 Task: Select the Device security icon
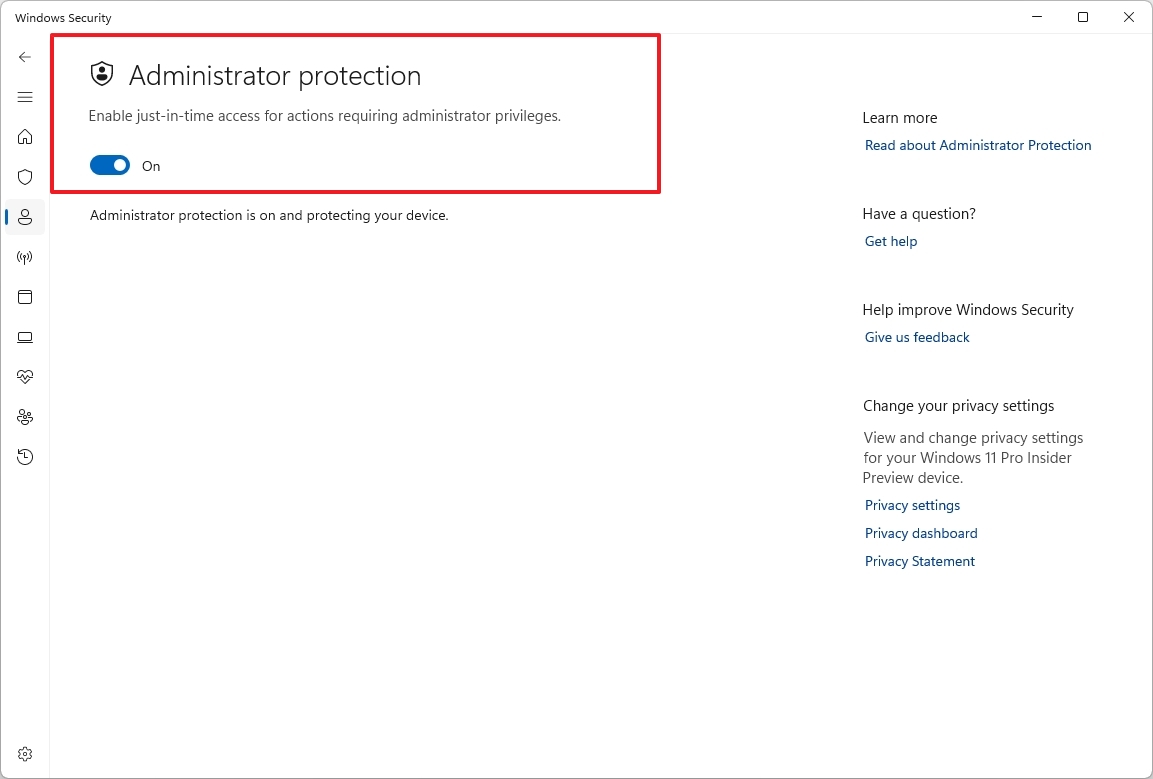coord(24,337)
